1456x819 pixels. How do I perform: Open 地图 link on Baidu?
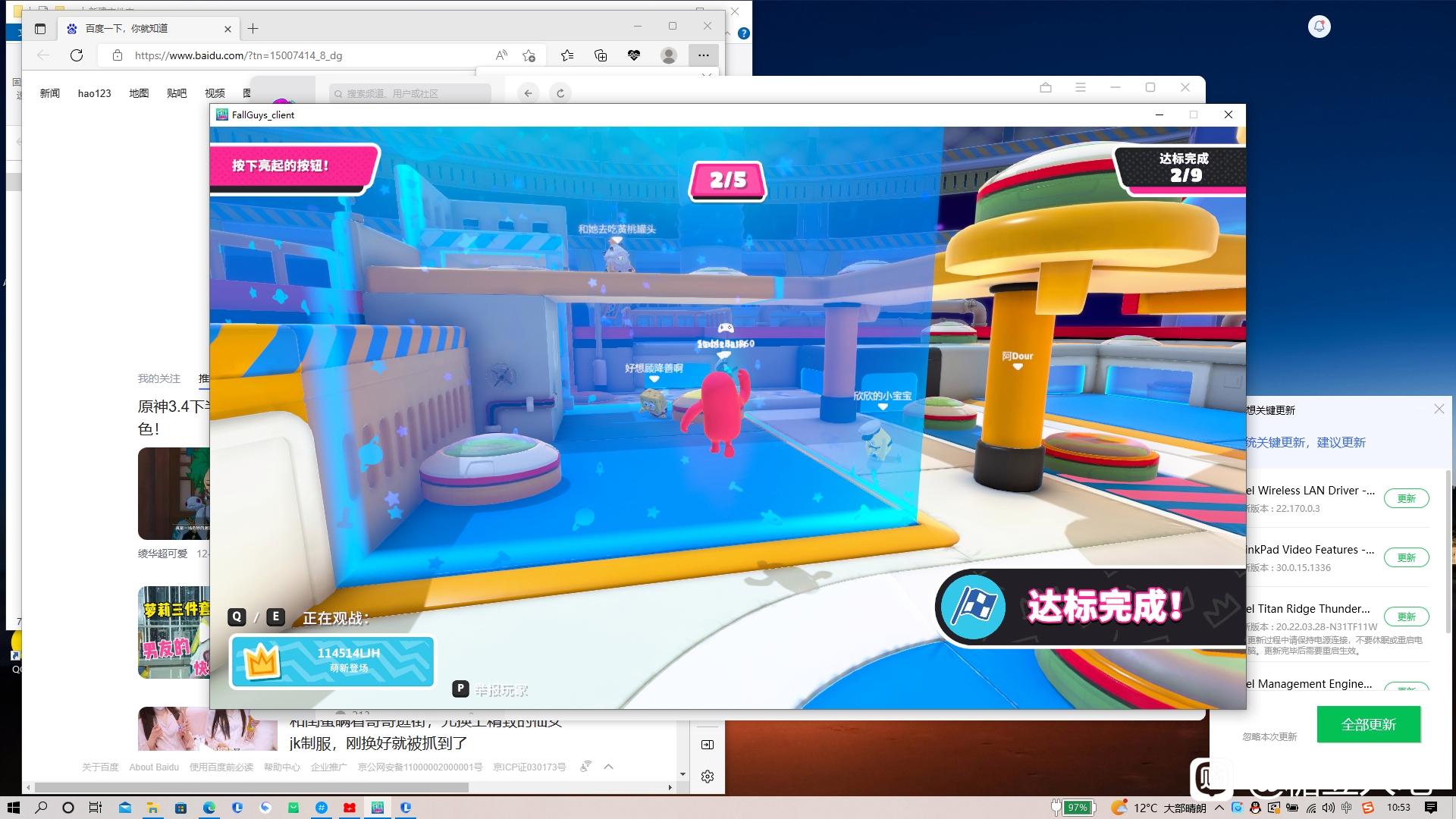(139, 93)
